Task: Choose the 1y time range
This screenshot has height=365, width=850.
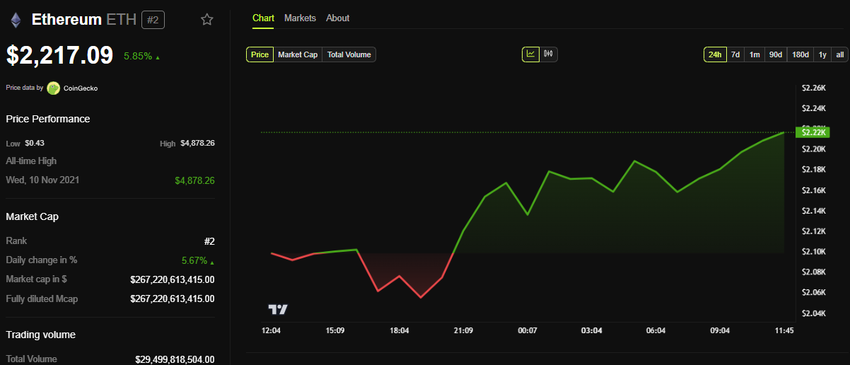Action: click(x=822, y=55)
